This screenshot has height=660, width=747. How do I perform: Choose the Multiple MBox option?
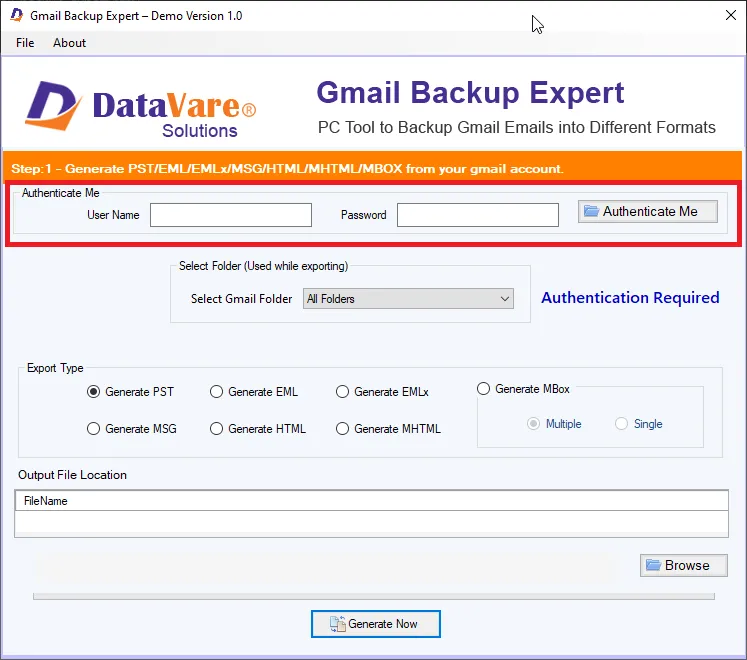click(x=555, y=424)
